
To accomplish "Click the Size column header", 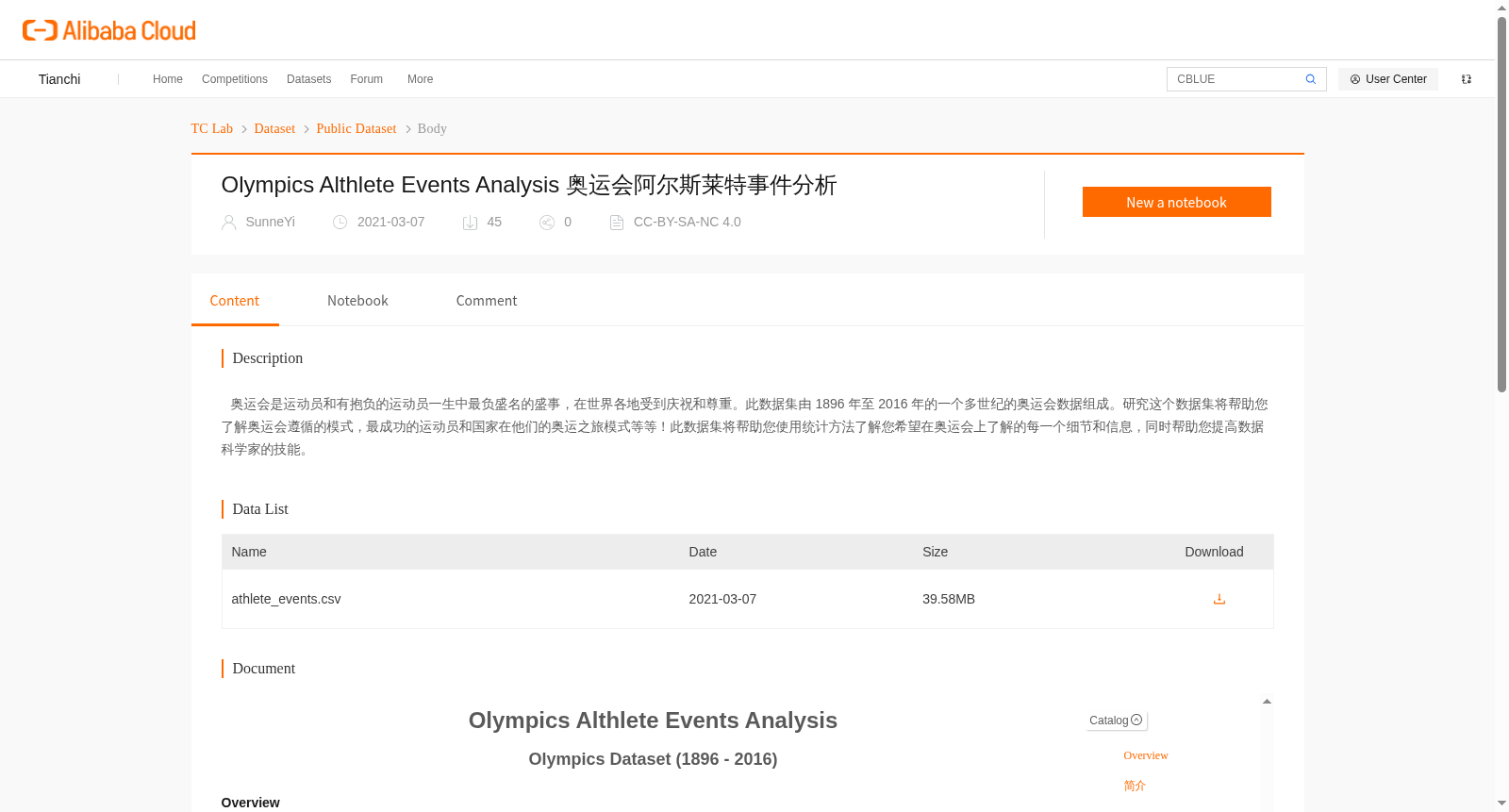I will (x=935, y=552).
